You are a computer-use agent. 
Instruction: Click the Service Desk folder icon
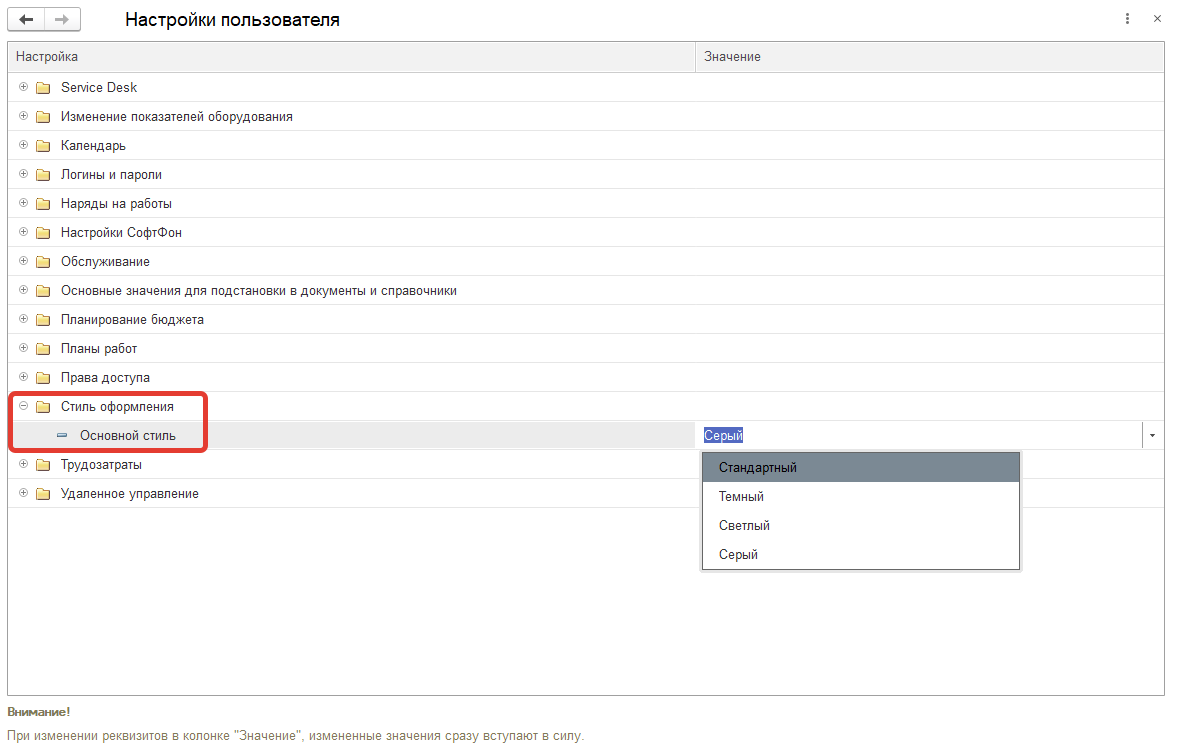click(43, 88)
